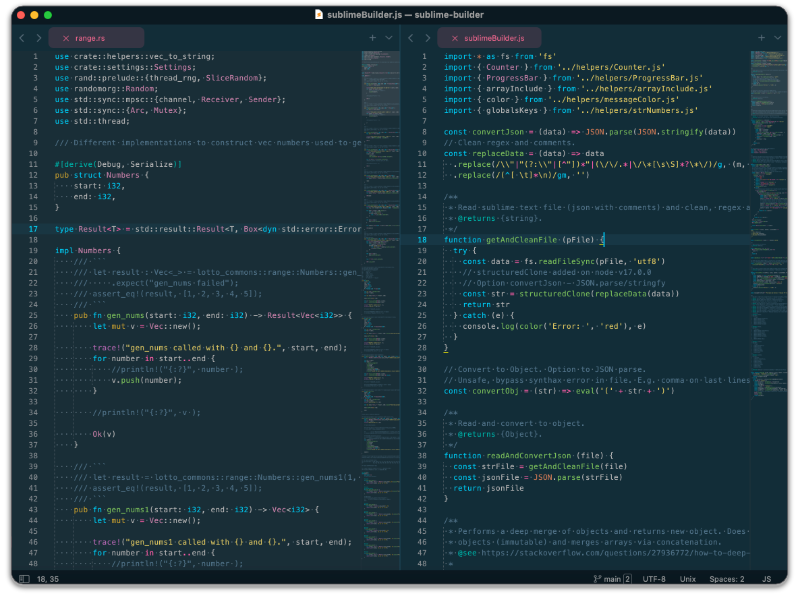
Task: Place cursor on 'use crate::settings::Settings;'
Action: [125, 67]
